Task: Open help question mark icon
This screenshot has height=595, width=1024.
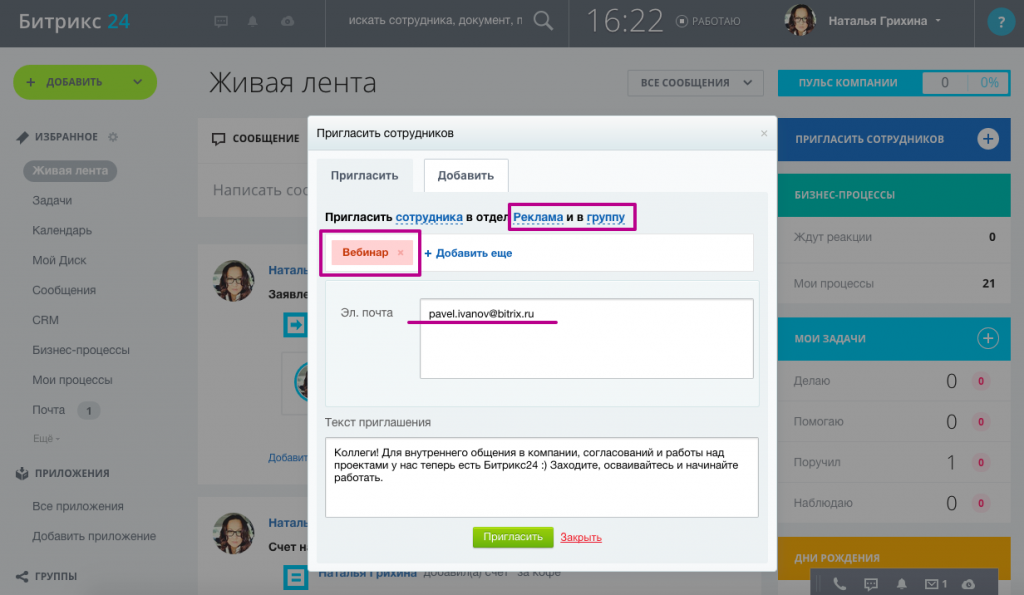Action: tap(998, 22)
